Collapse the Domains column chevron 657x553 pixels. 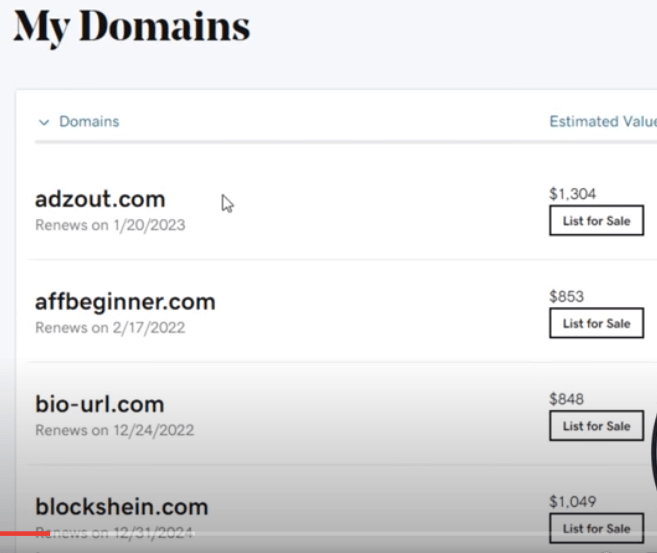(43, 122)
